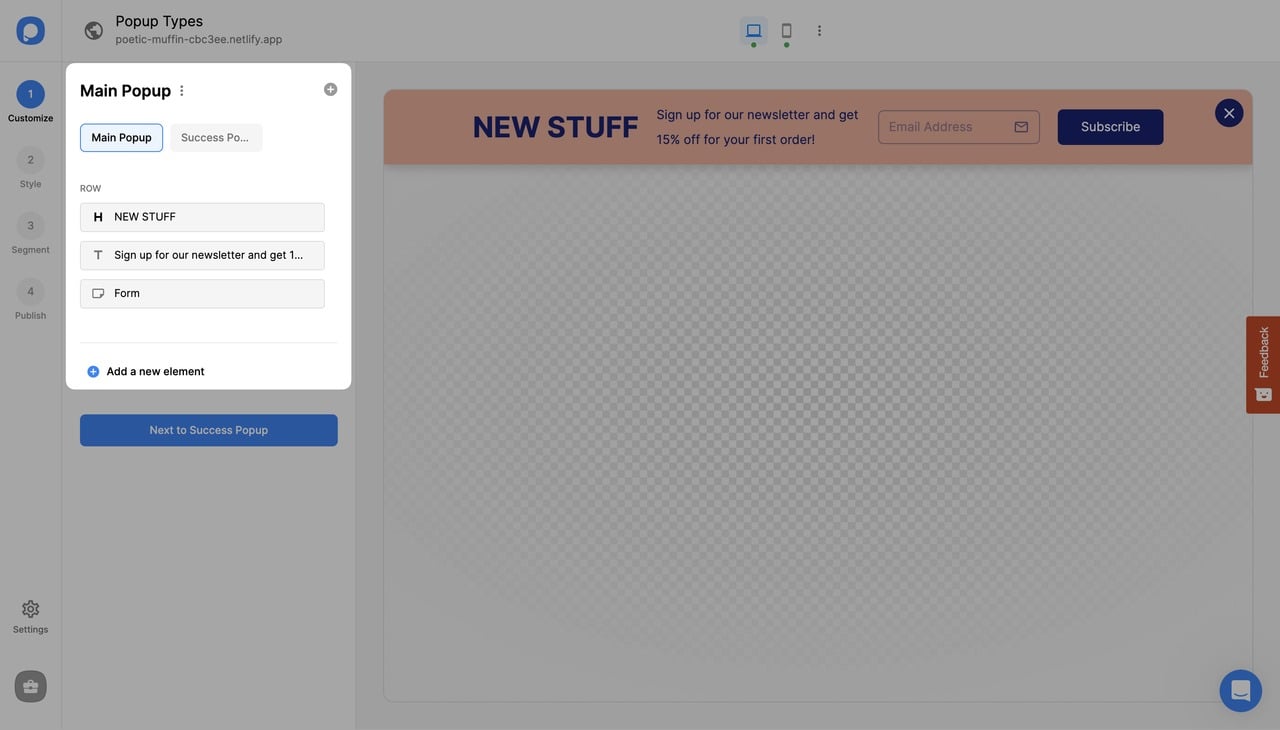Viewport: 1280px width, 730px height.
Task: Click the Next to Success Popup button
Action: 208,428
